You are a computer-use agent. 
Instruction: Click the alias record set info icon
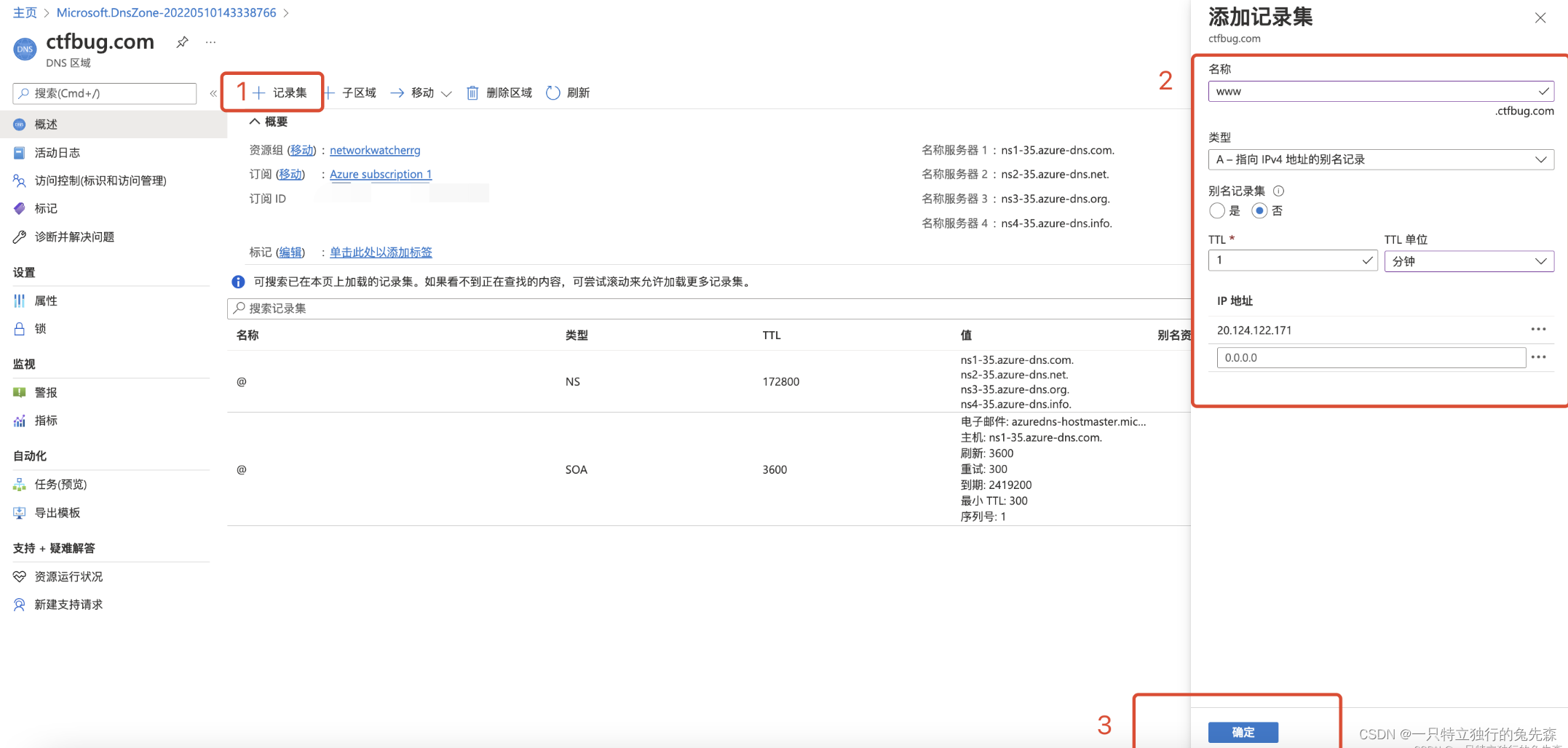tap(1279, 191)
